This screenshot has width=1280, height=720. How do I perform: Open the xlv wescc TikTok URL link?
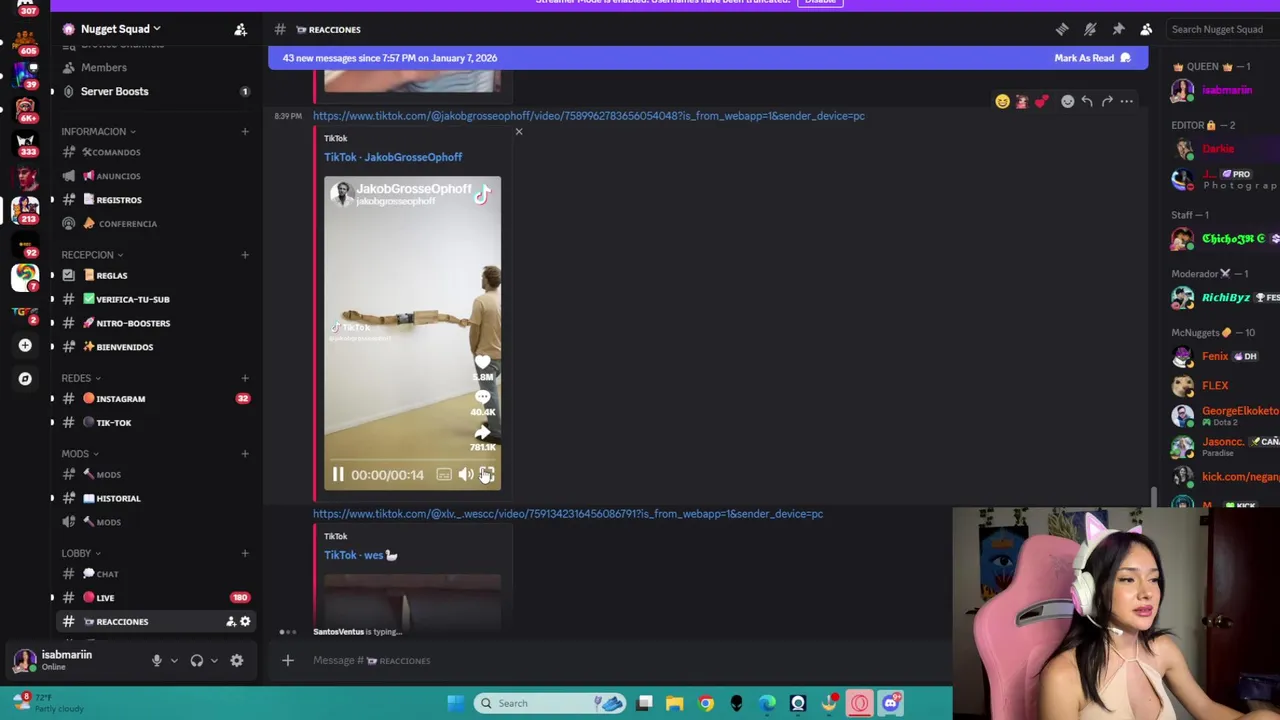[568, 514]
